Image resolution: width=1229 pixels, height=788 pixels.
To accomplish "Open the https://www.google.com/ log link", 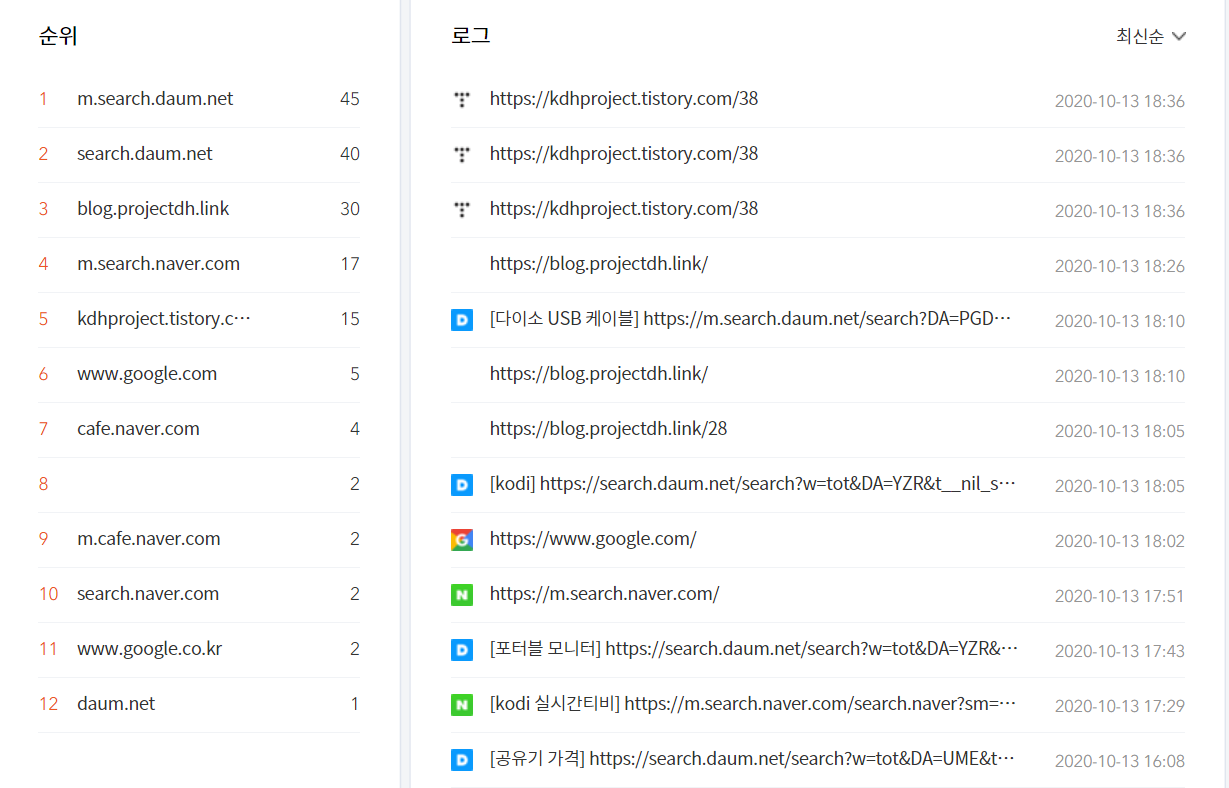I will click(593, 539).
